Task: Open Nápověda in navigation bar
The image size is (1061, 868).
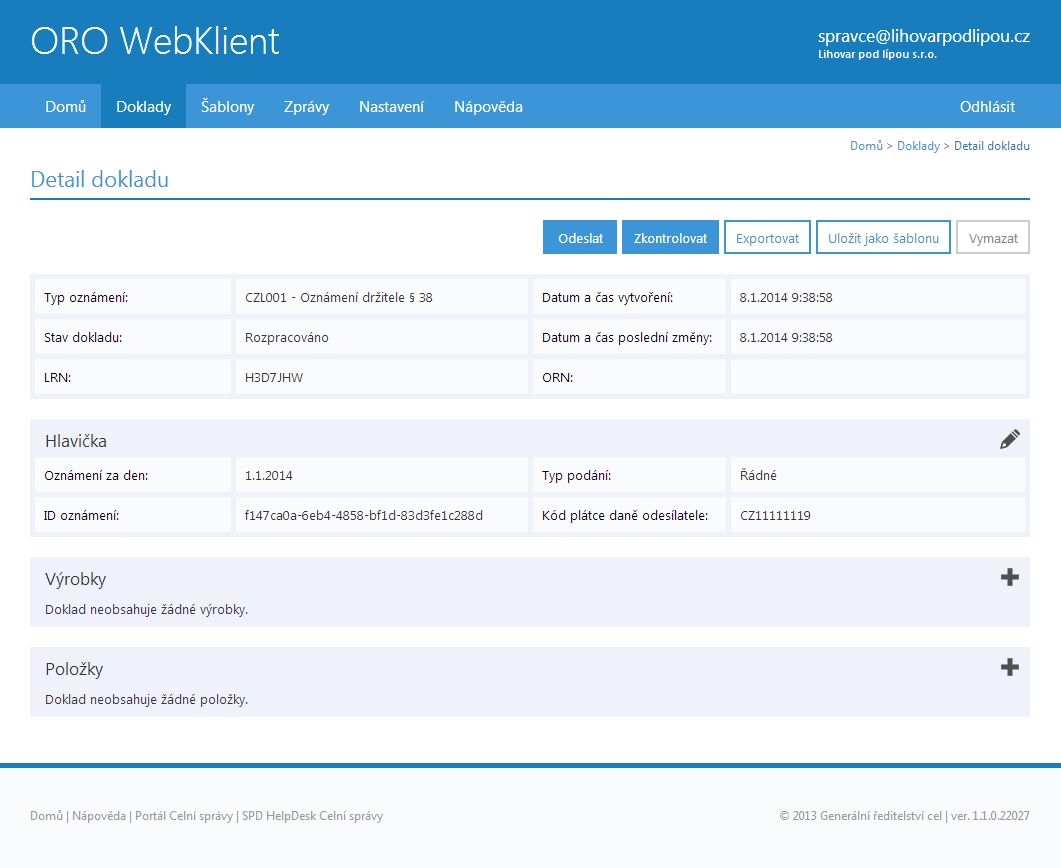Action: coord(488,106)
